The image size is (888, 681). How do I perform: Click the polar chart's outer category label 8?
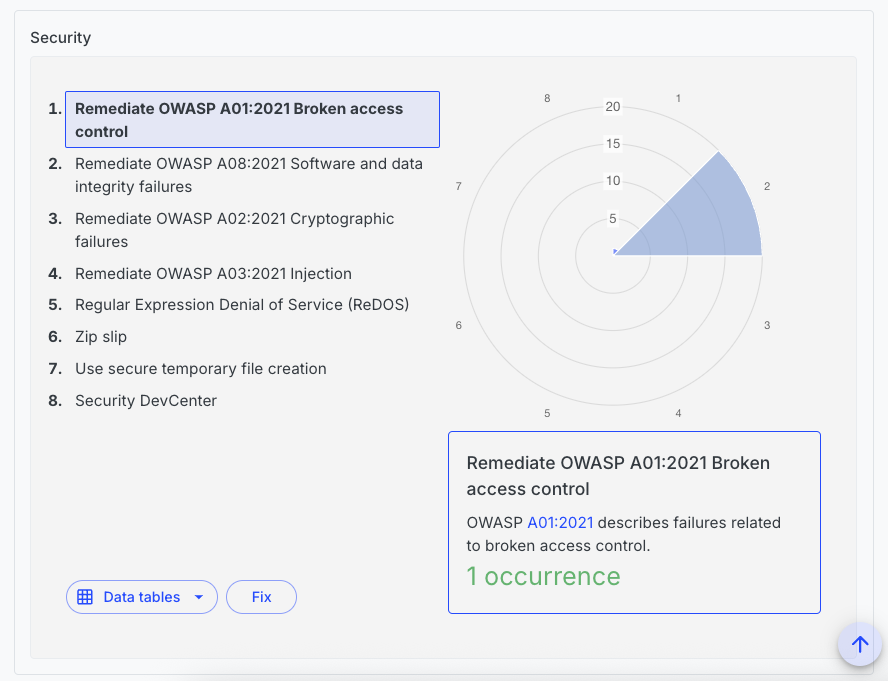(x=547, y=98)
